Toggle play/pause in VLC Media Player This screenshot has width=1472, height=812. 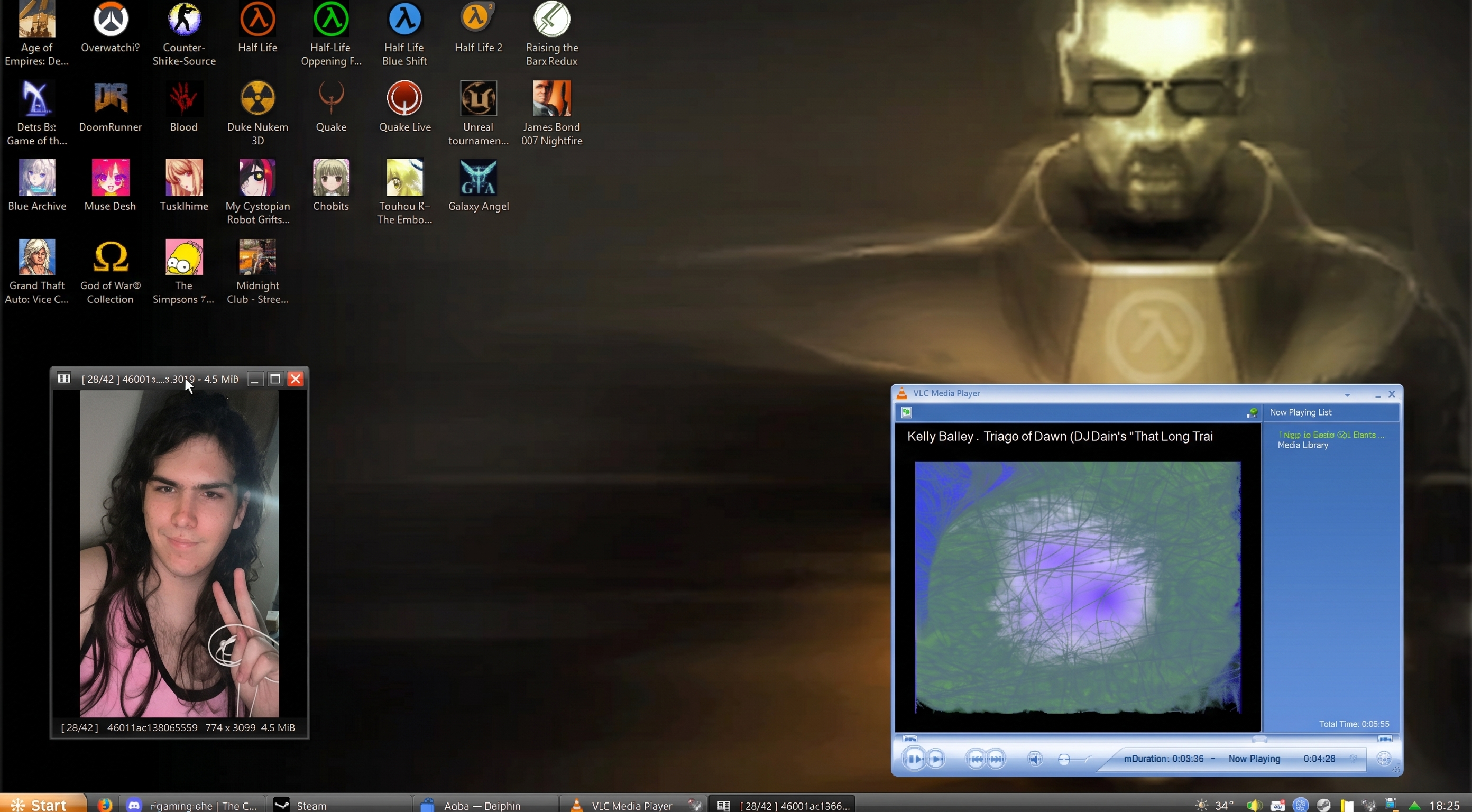pos(914,759)
